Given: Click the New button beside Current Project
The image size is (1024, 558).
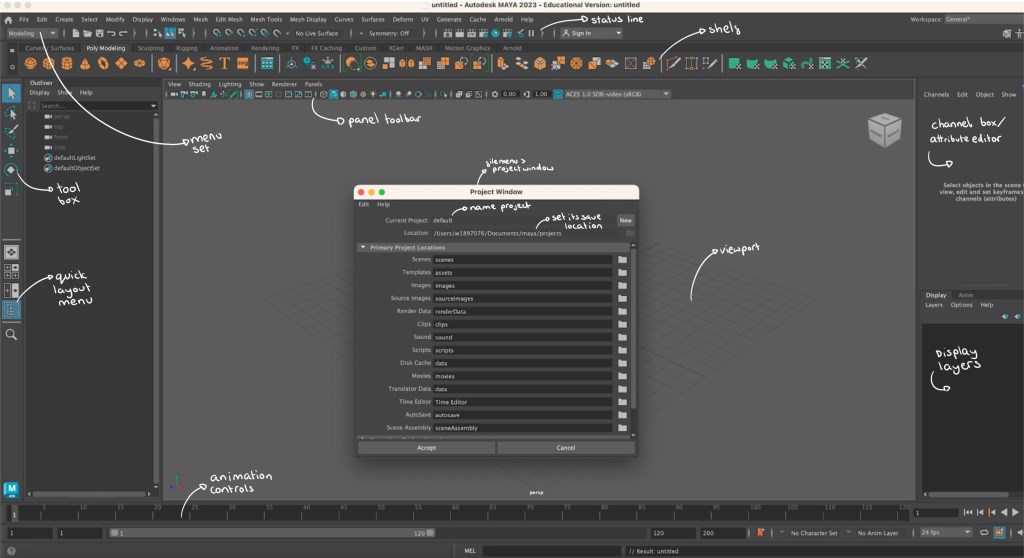Looking at the screenshot, I should click(625, 220).
